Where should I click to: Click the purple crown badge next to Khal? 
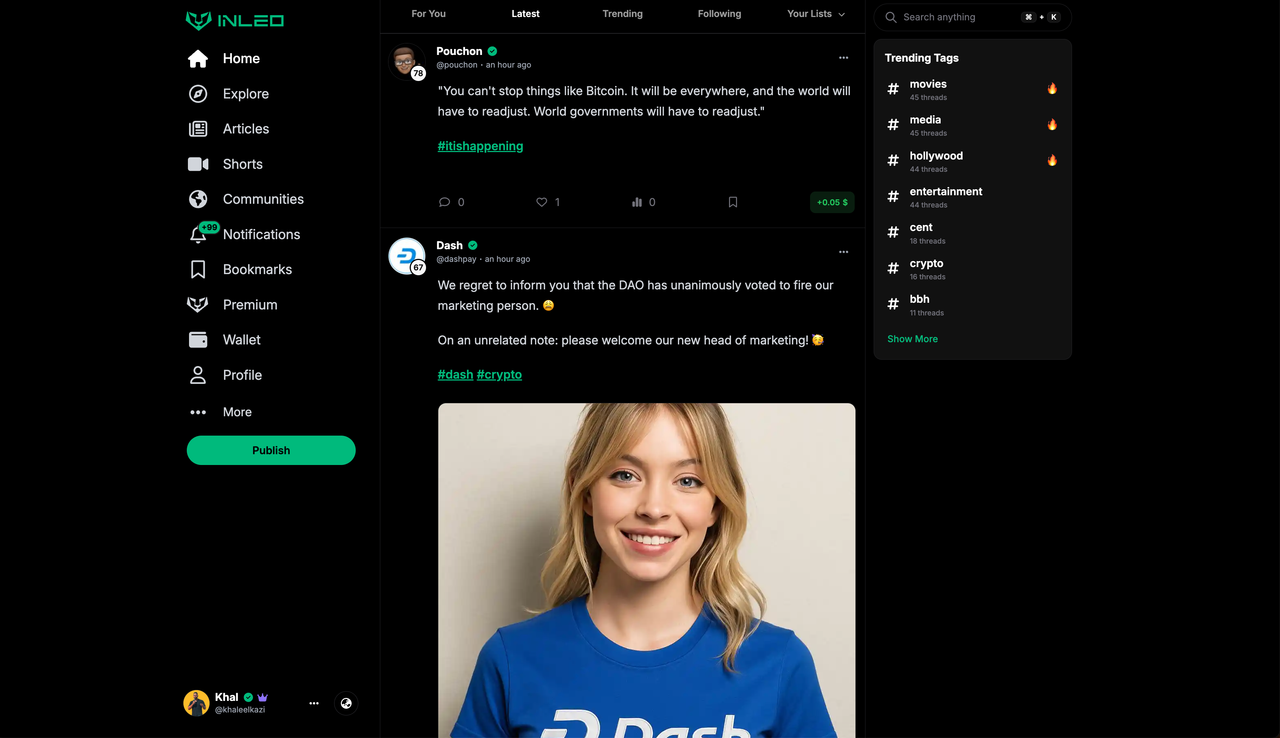[x=263, y=697]
